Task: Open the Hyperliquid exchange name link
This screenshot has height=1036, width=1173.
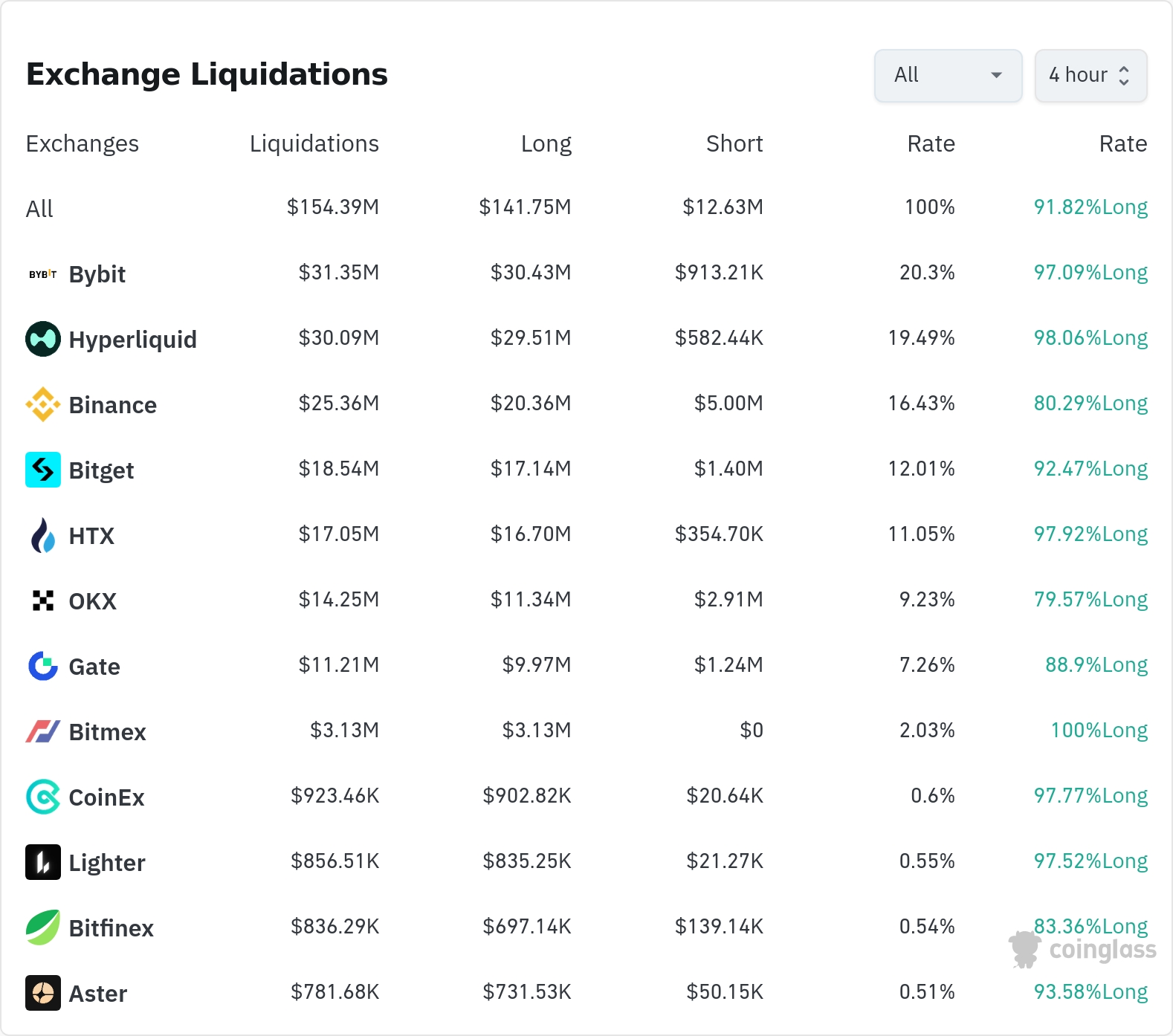Action: tap(132, 340)
